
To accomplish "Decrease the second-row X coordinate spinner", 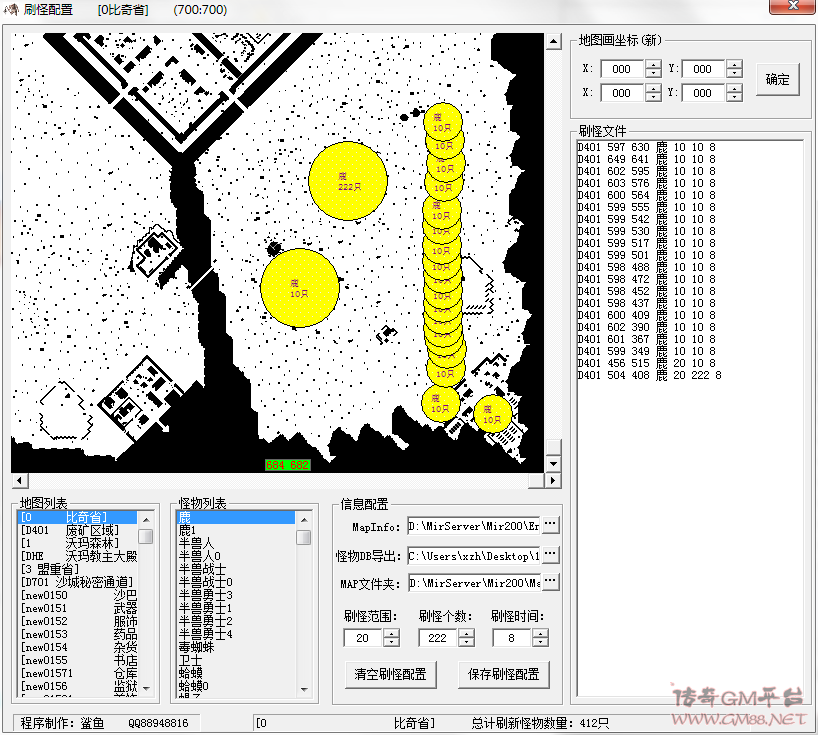I will [x=653, y=97].
